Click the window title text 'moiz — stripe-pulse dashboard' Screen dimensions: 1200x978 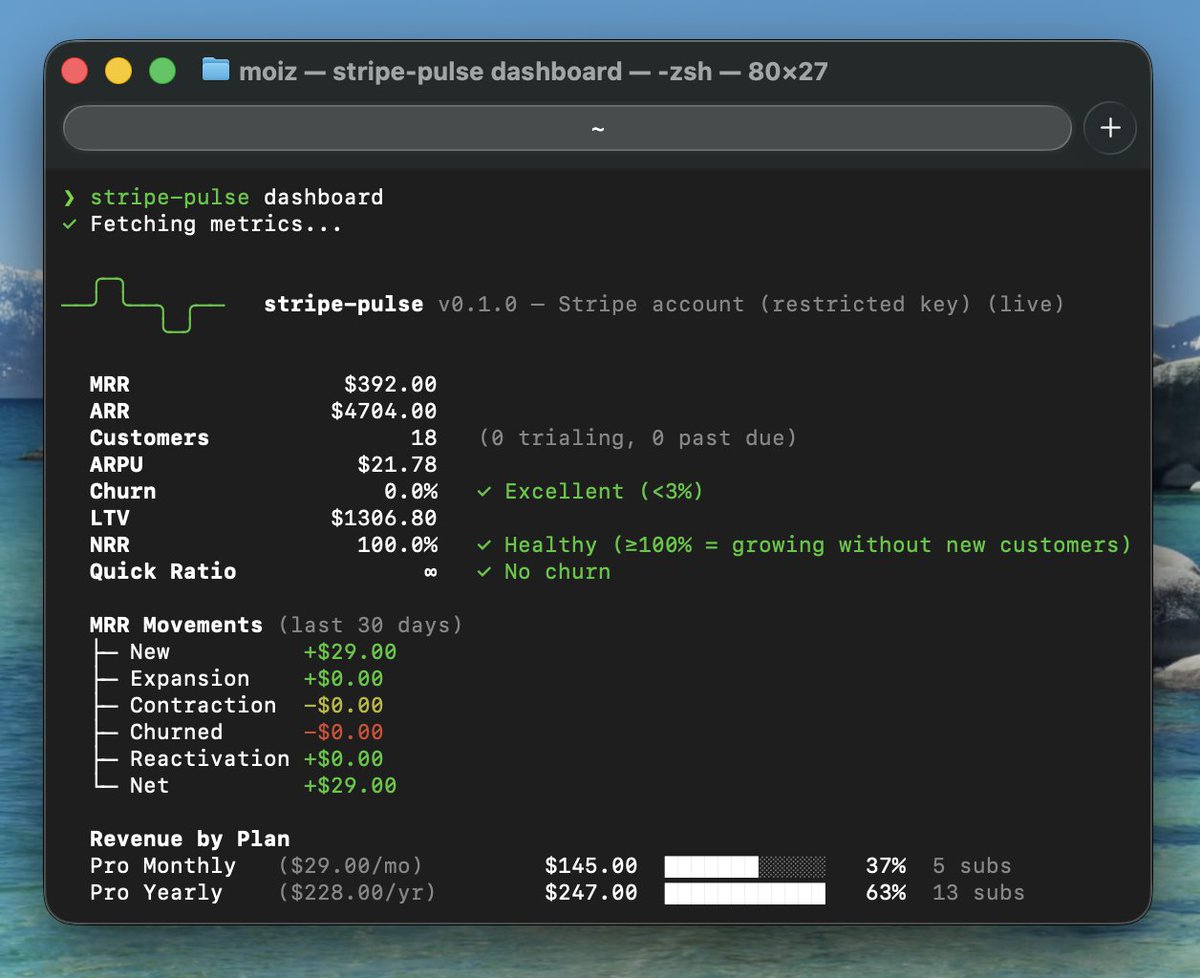[x=430, y=71]
